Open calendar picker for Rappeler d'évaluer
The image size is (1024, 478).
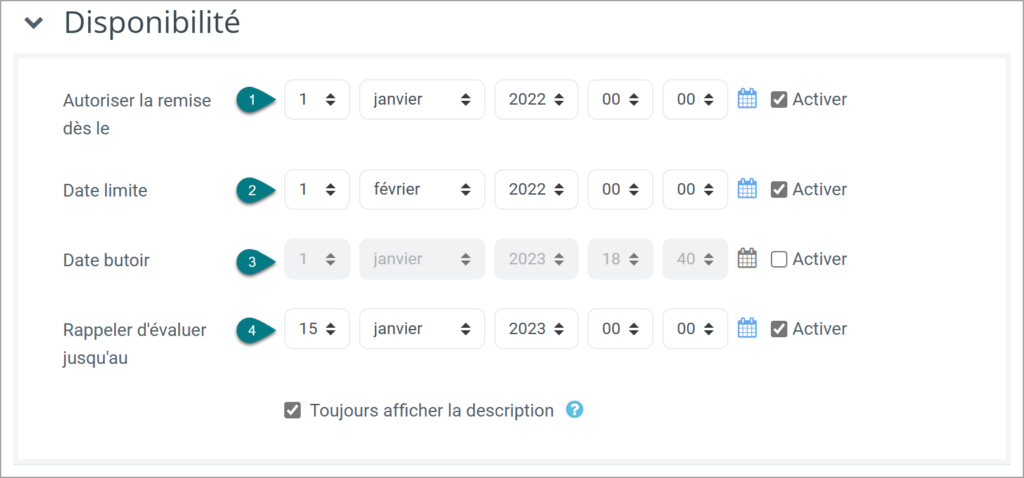[747, 328]
